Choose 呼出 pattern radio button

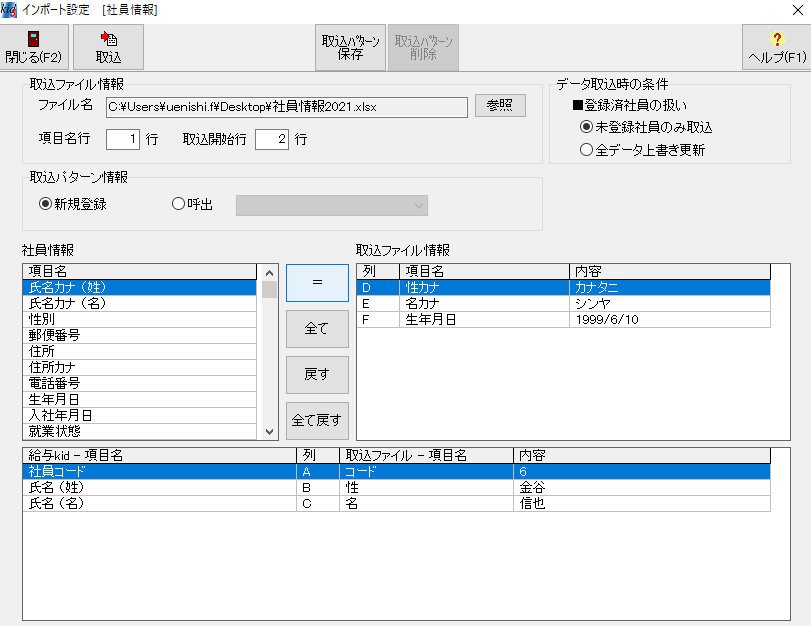click(x=179, y=204)
